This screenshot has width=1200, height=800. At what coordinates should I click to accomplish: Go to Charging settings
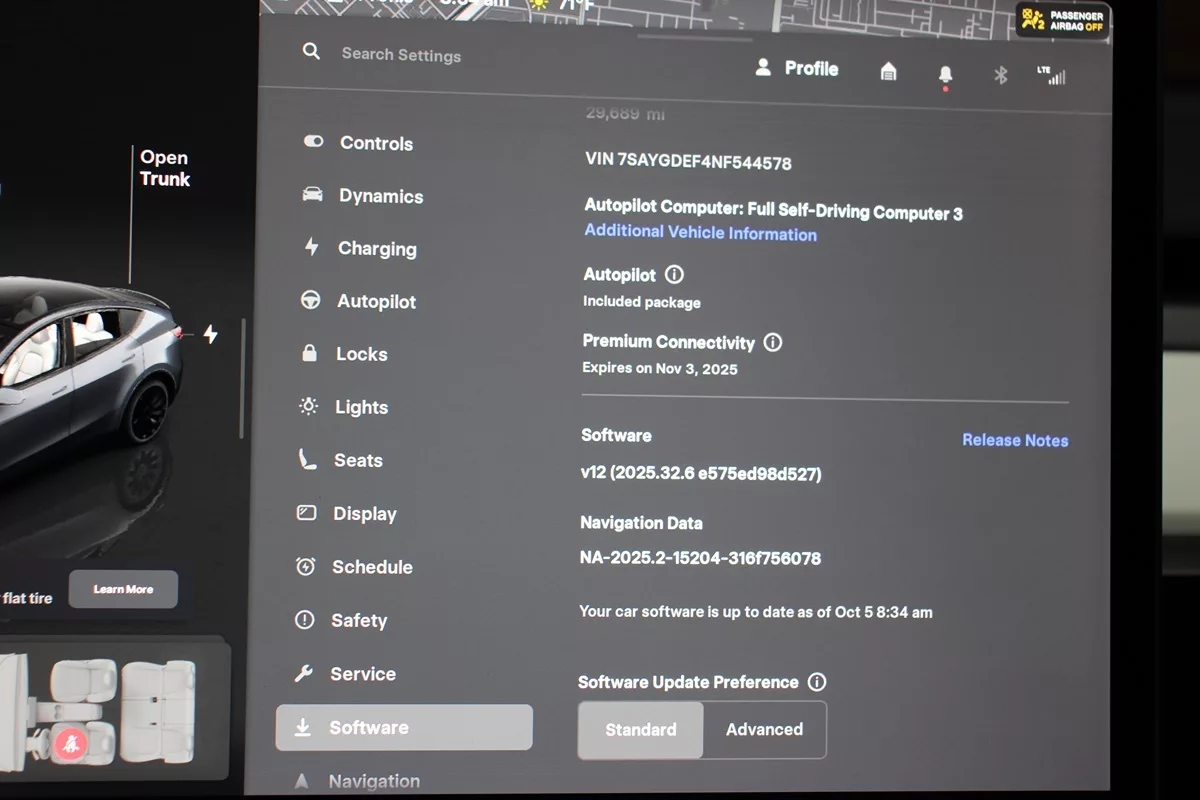coord(376,249)
